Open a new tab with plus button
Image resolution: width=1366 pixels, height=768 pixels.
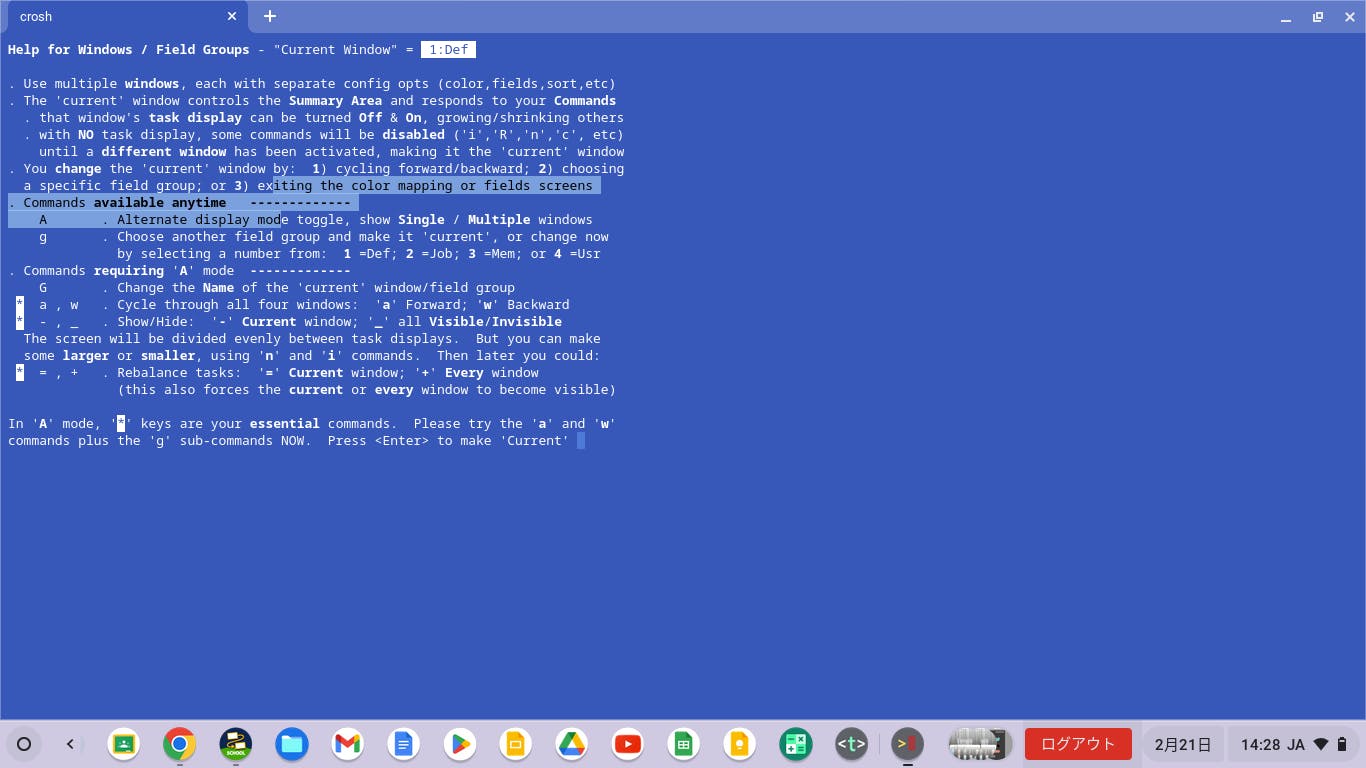tap(270, 17)
